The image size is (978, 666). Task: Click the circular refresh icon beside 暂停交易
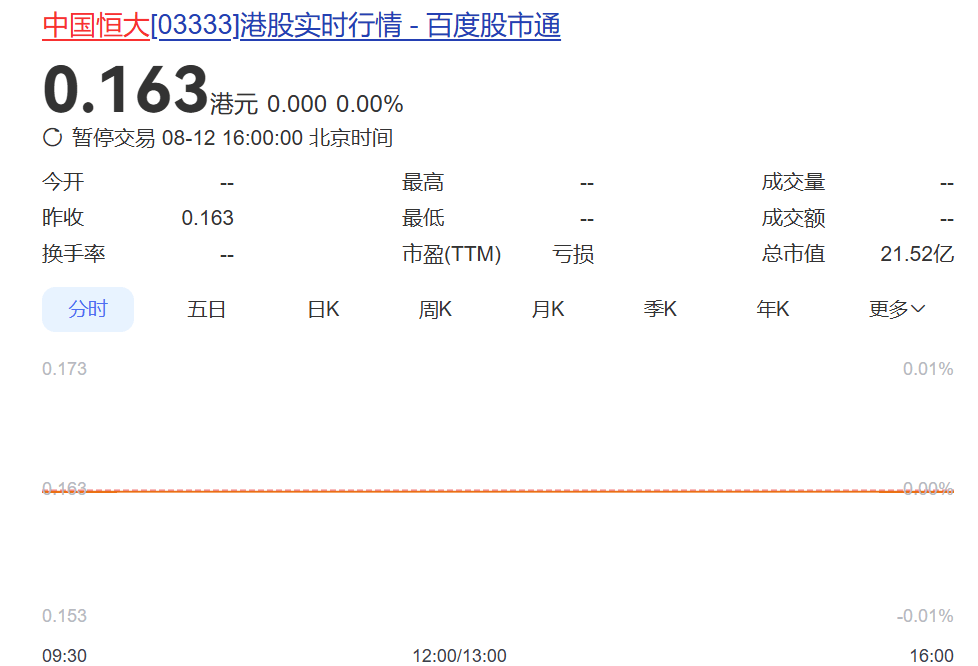pyautogui.click(x=52, y=138)
